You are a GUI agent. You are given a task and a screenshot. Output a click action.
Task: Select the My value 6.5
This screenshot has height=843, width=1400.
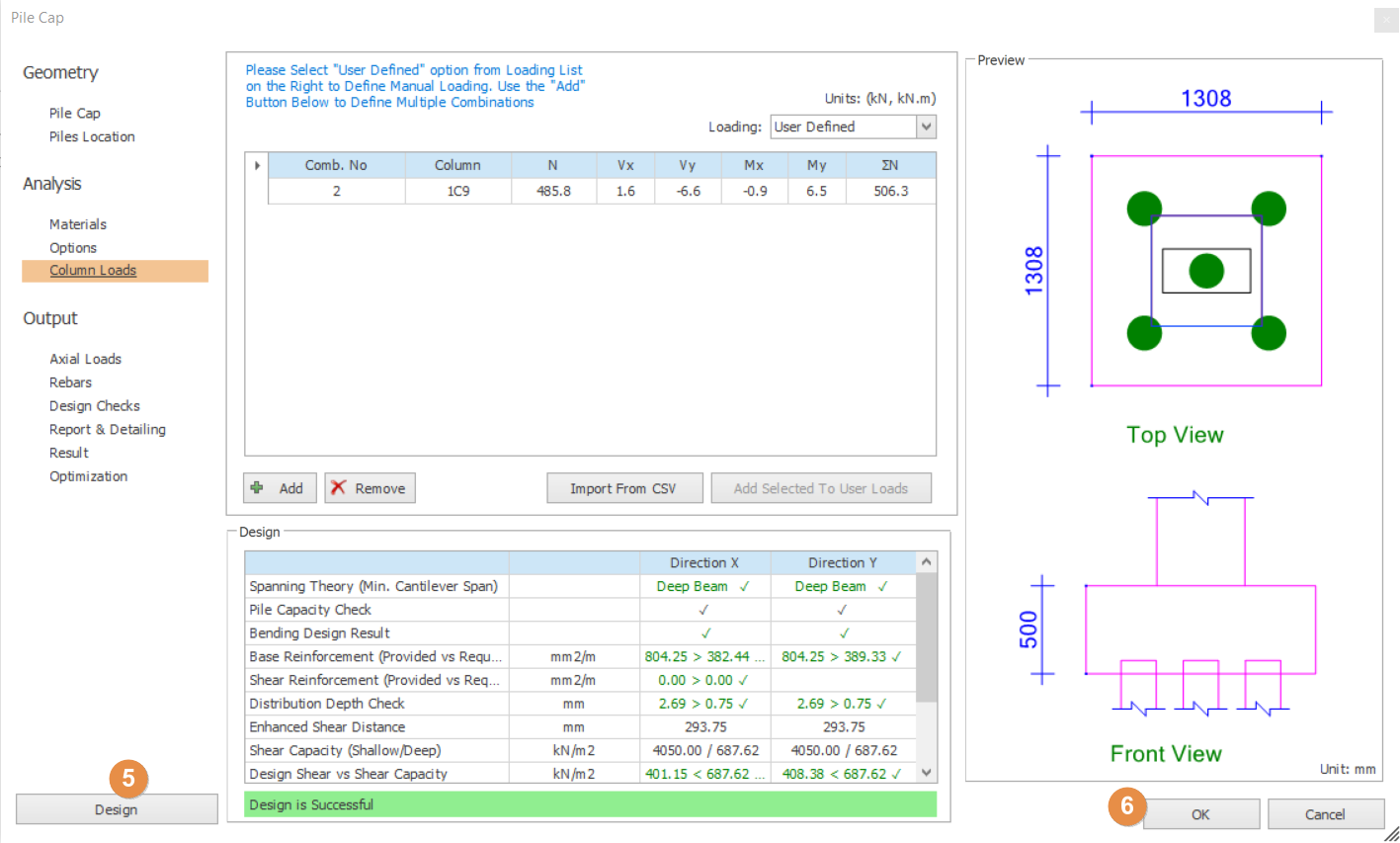817,191
